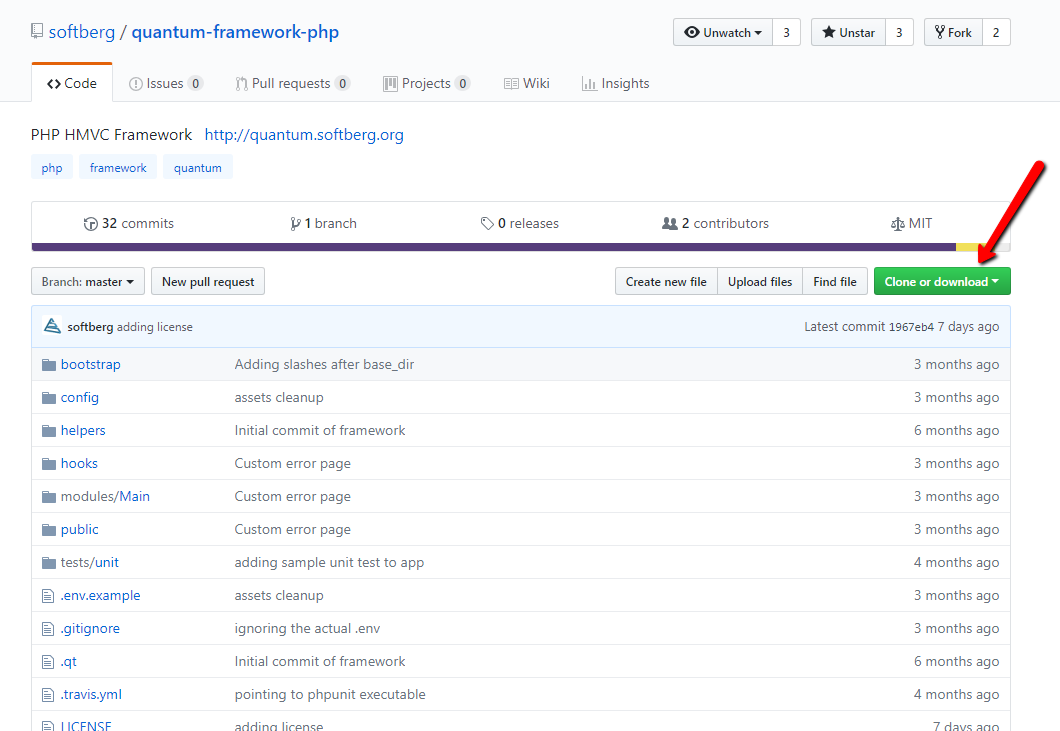Click the Find file button
The image size is (1060, 731).
[x=835, y=281]
